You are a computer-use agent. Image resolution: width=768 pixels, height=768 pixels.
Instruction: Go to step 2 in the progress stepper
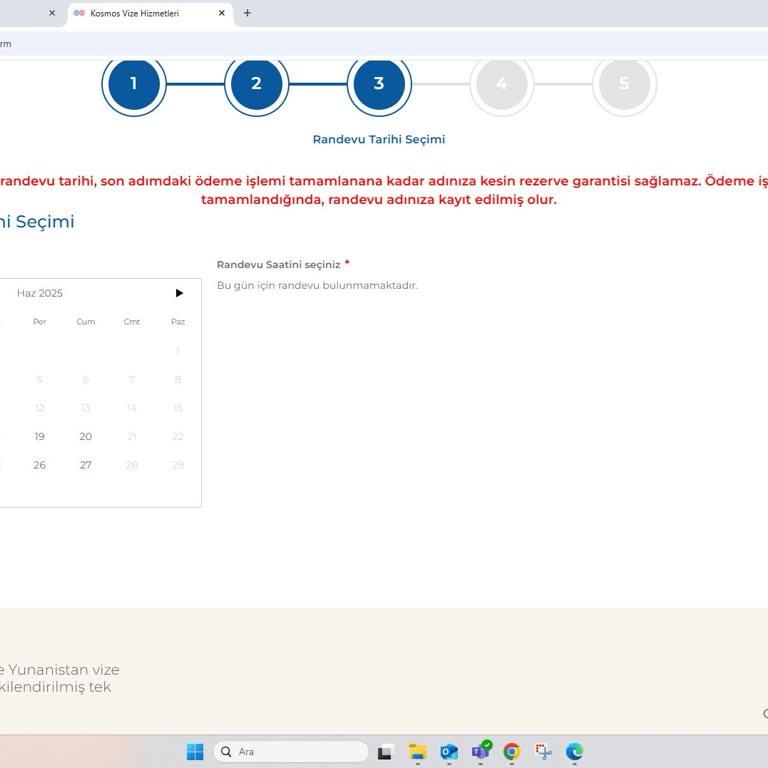coord(256,83)
